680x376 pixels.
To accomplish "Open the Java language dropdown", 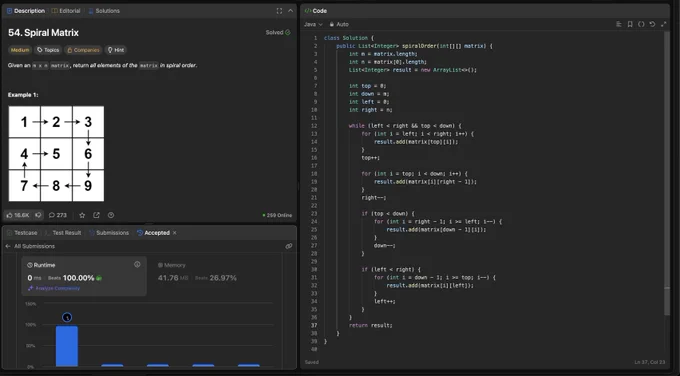I will click(x=313, y=24).
